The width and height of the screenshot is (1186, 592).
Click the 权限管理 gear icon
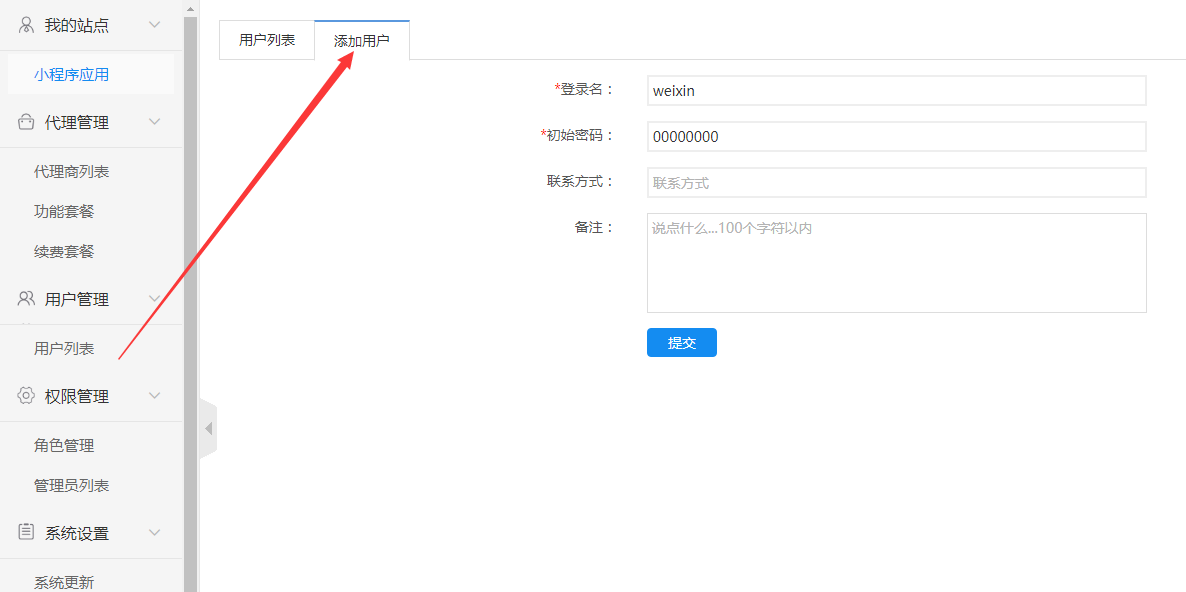(x=26, y=395)
